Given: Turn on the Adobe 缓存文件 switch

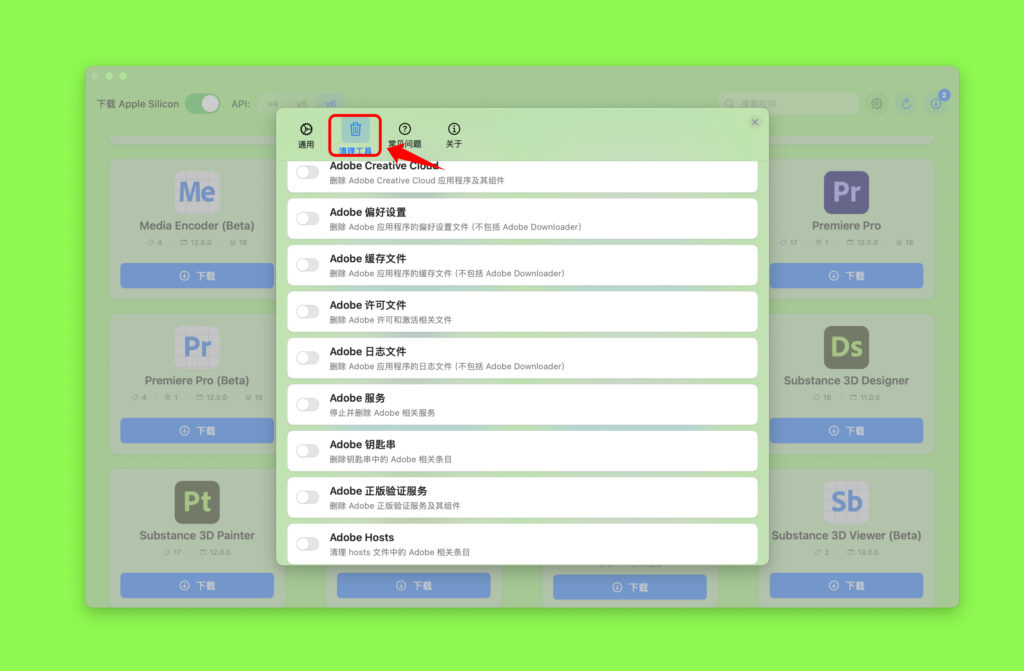Looking at the screenshot, I should [x=307, y=264].
